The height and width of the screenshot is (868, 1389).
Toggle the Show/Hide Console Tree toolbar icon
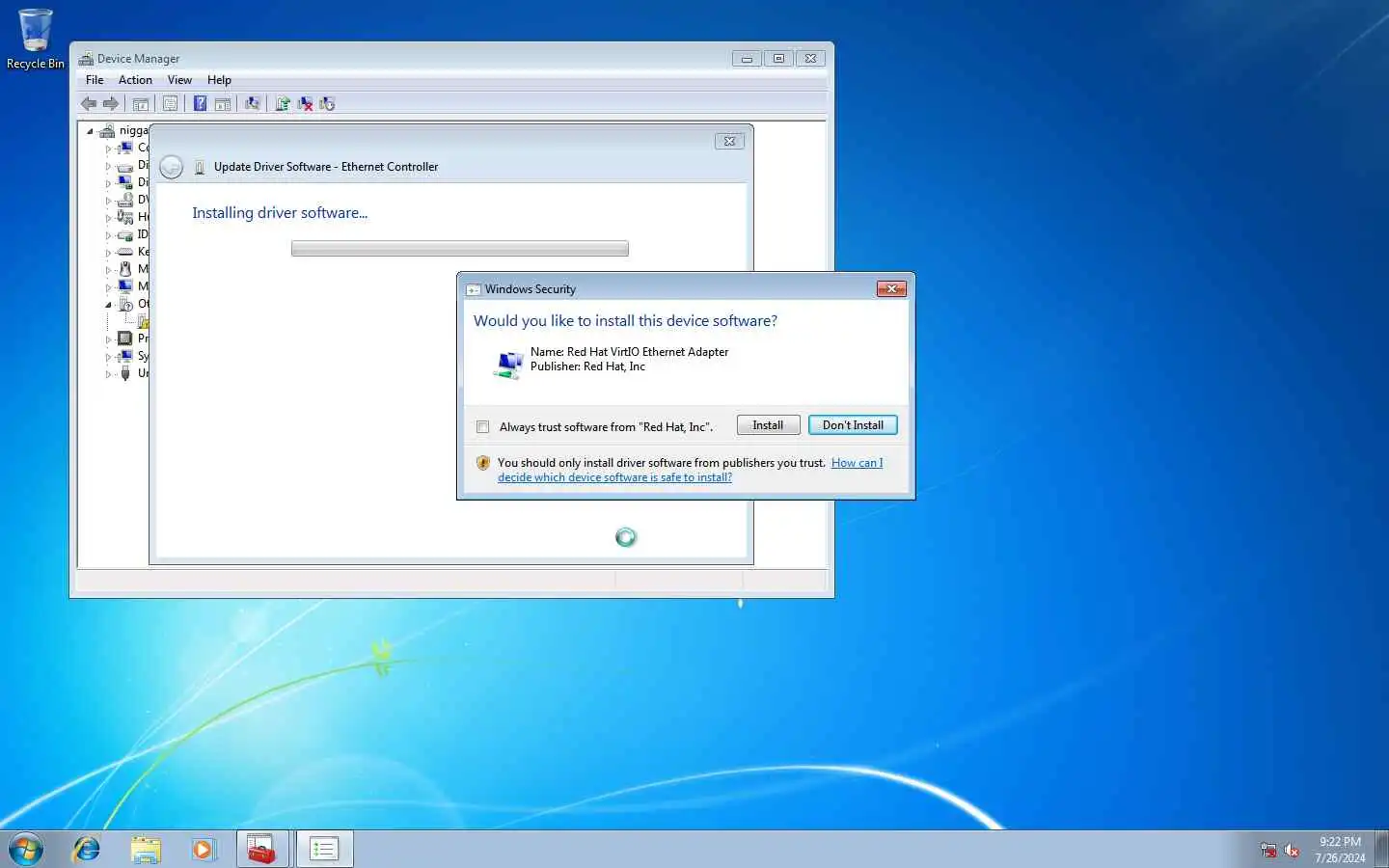tap(141, 104)
